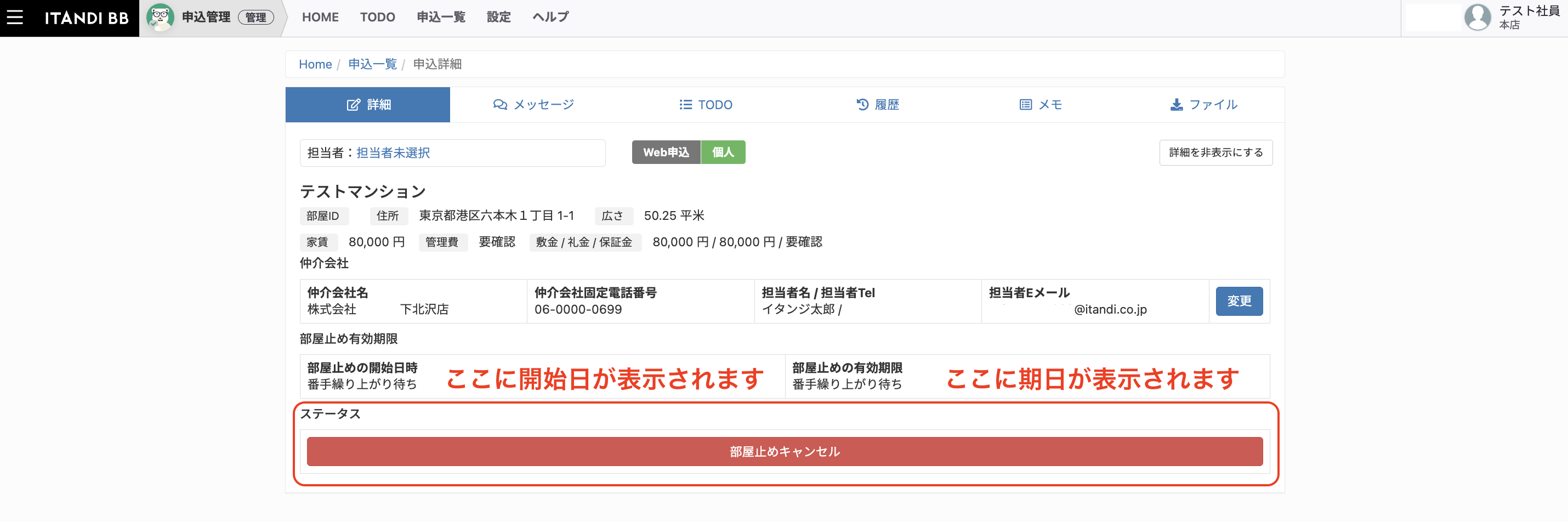Select the 詳細 tab
The width and height of the screenshot is (1568, 522).
368,105
